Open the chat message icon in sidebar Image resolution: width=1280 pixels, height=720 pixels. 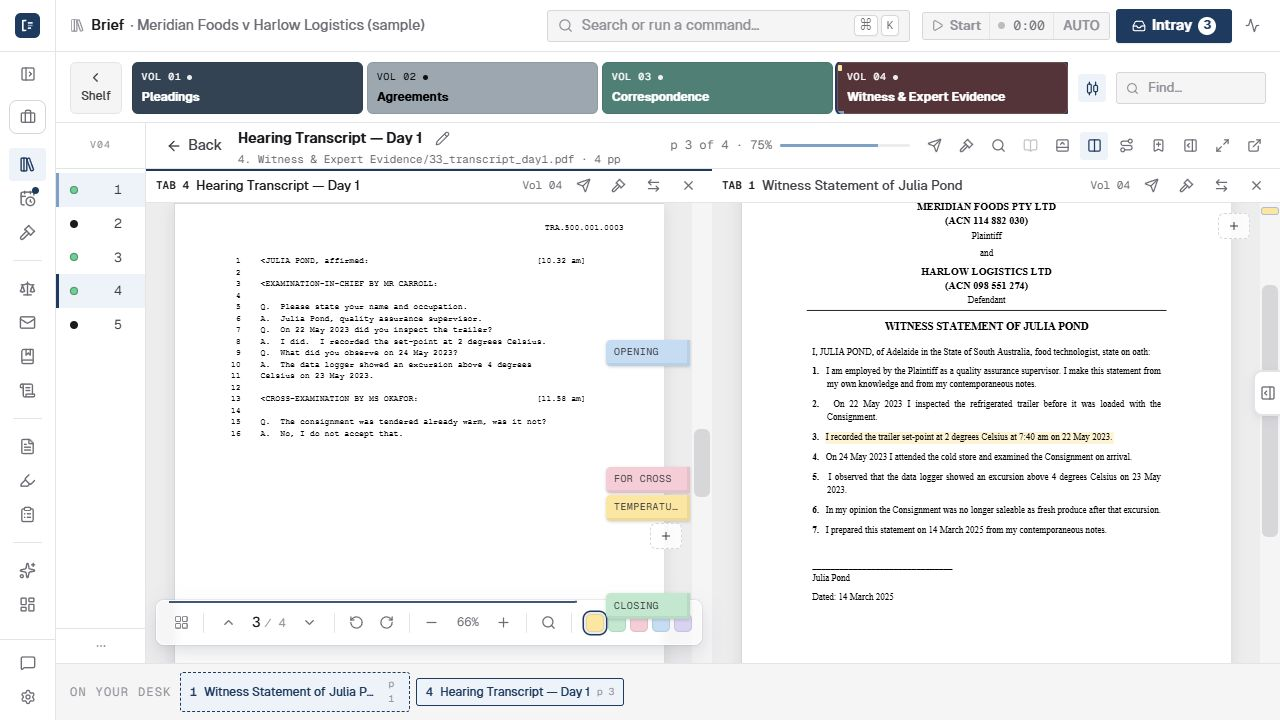tap(28, 663)
